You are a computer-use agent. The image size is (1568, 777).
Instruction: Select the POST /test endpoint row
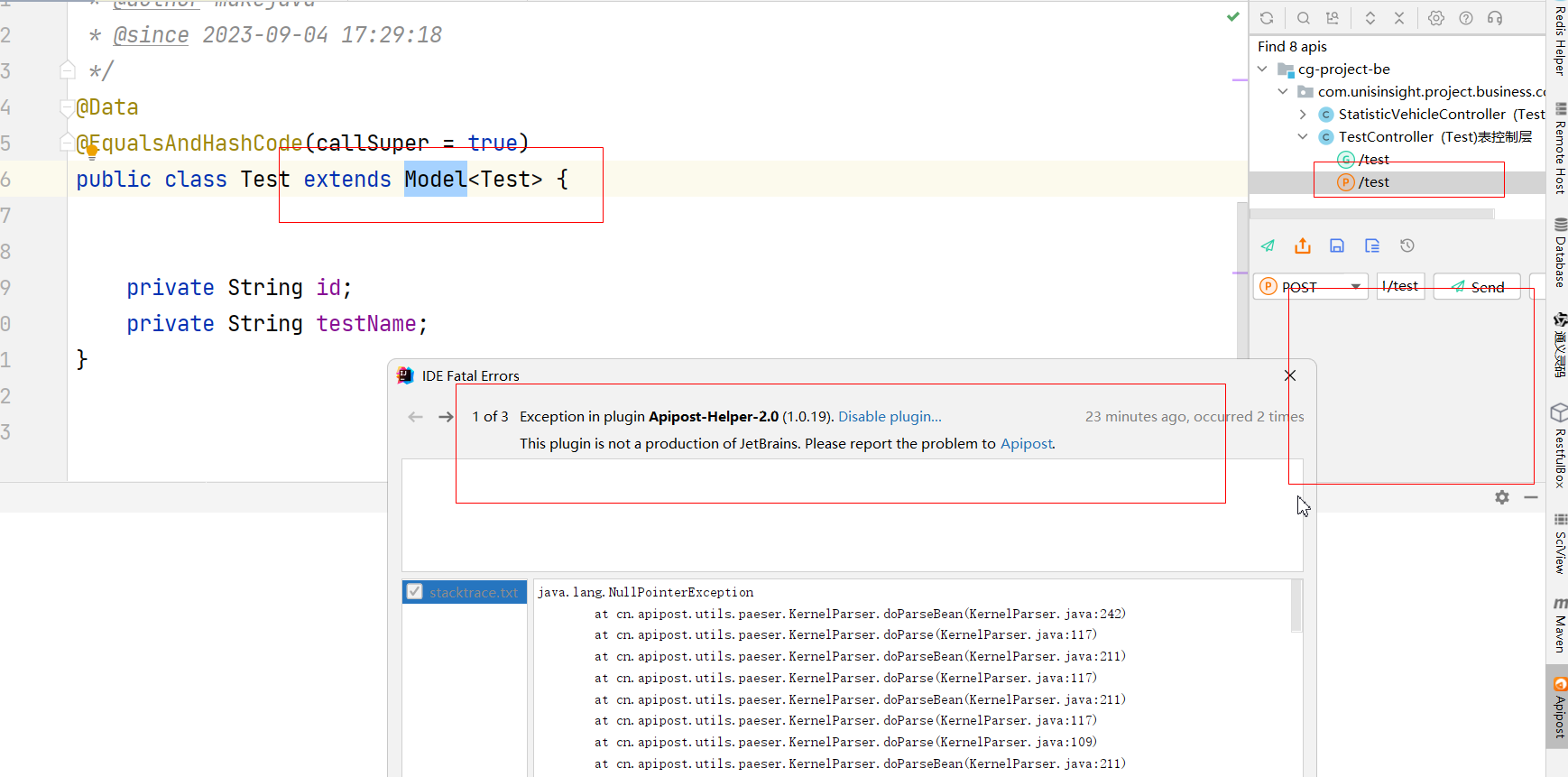coord(1397,182)
